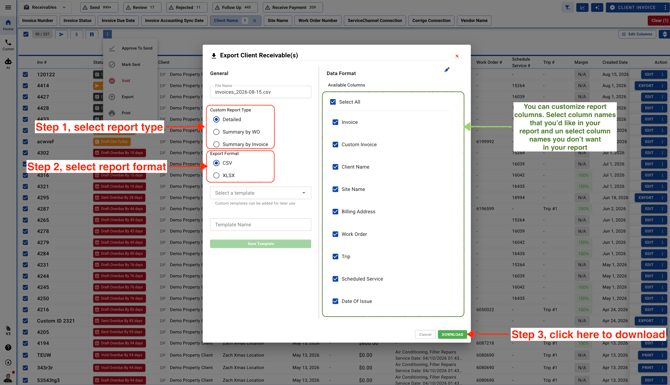The image size is (670, 385).
Task: Go to Home in the sidebar
Action: [x=8, y=25]
